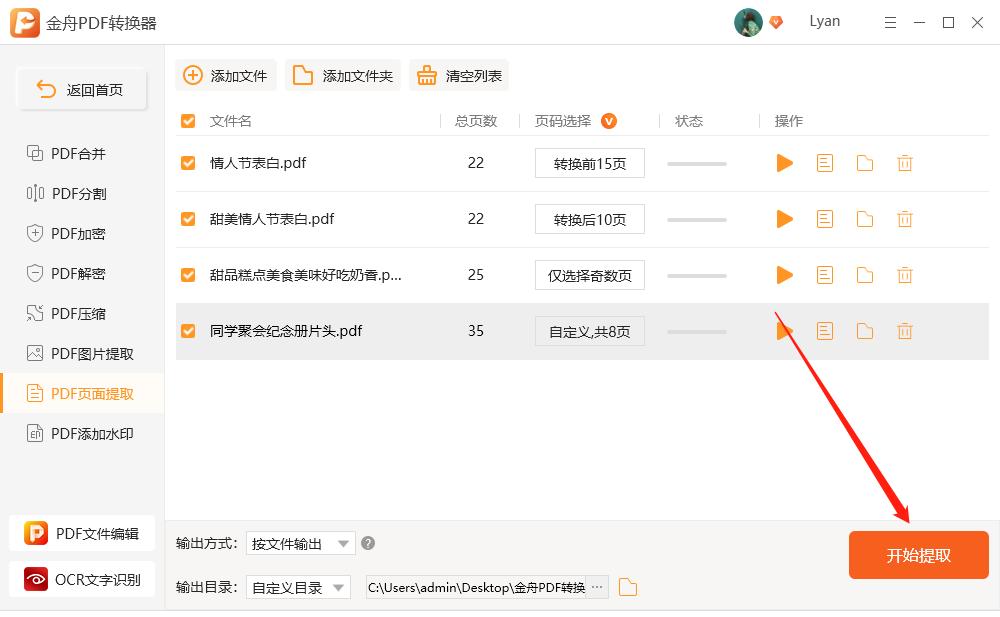
Task: Uncheck 甜品糕点美食美味好吃奶香 file checkbox
Action: 188,275
